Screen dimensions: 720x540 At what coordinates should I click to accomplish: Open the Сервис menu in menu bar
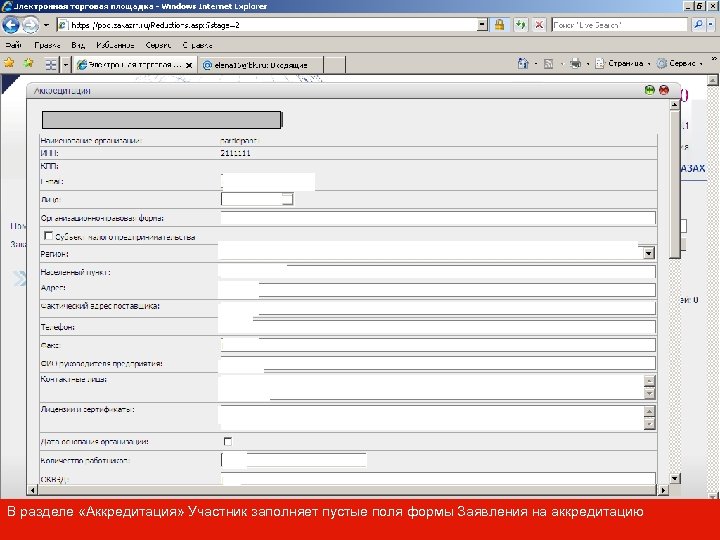(158, 45)
